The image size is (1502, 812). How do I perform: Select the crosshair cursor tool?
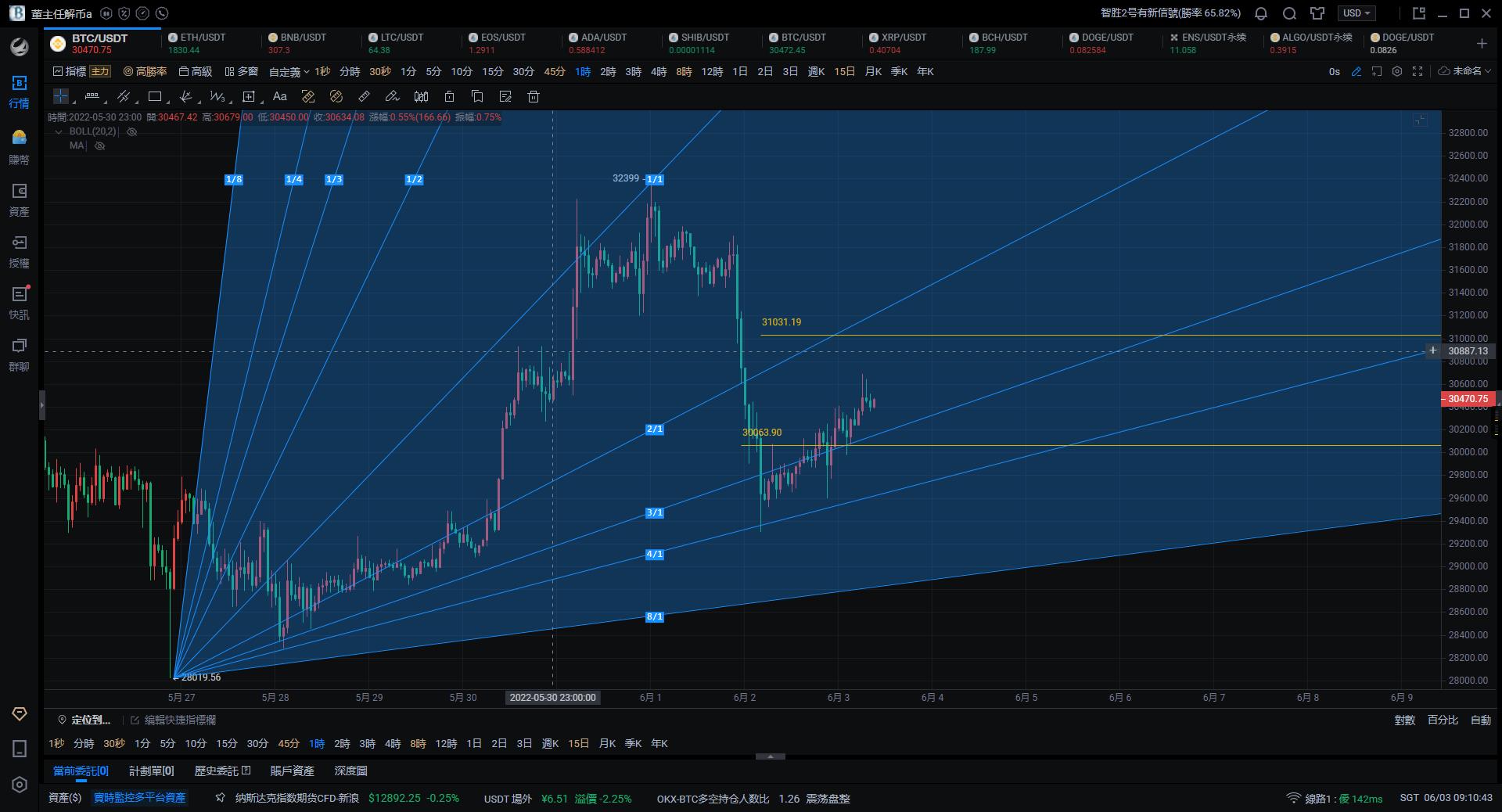[61, 96]
